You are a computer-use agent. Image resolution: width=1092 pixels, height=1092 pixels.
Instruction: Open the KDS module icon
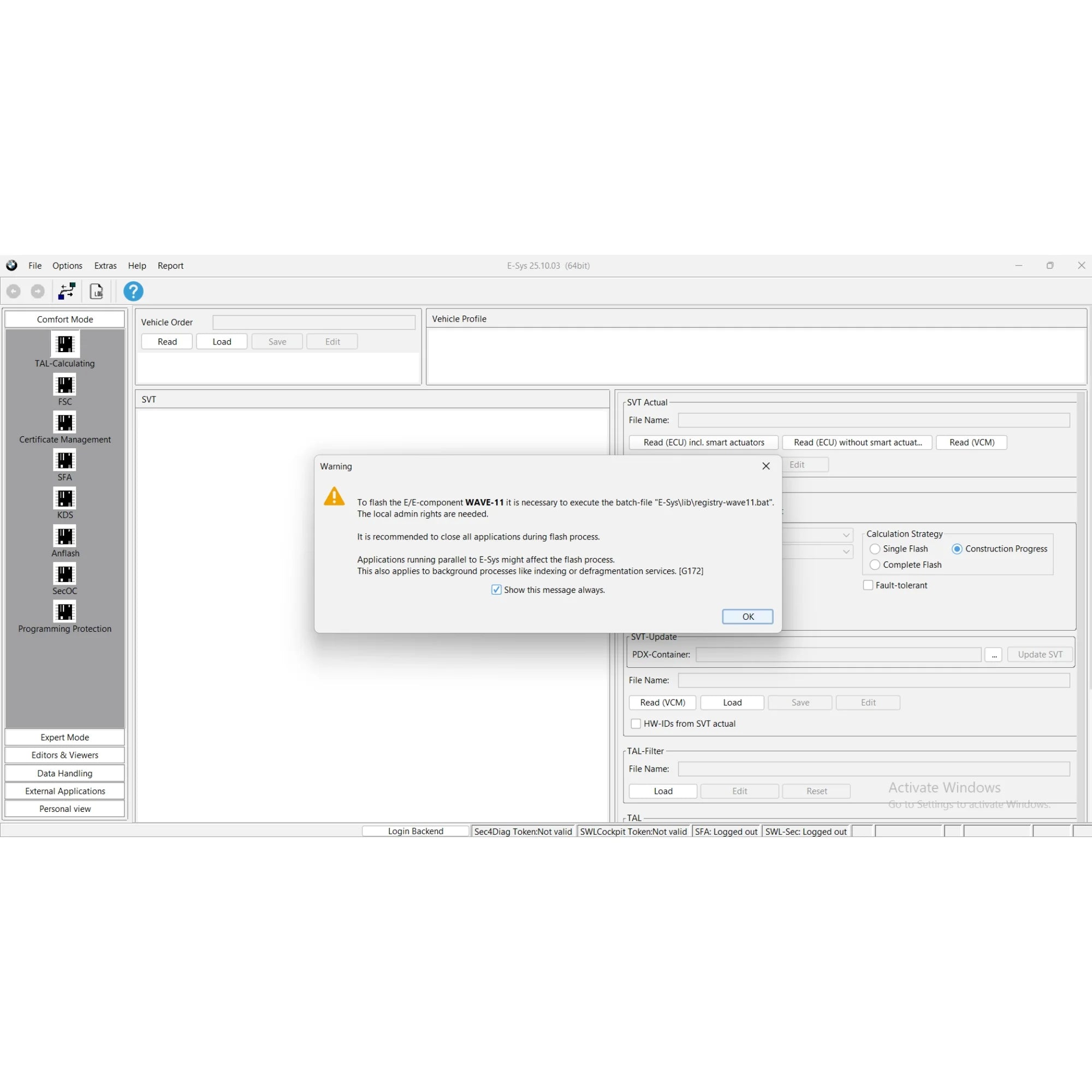pos(65,498)
